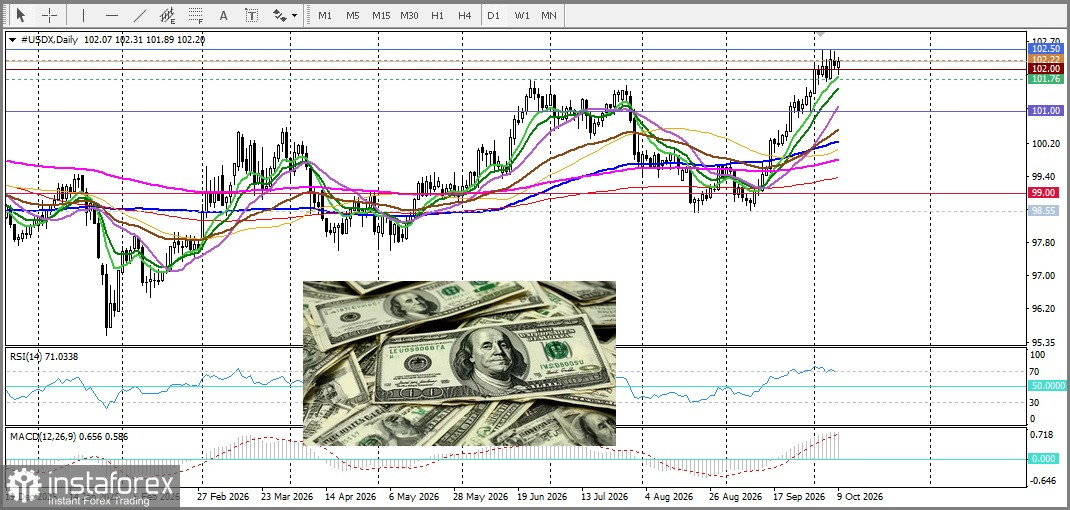Switch to M1 timeframe
The width and height of the screenshot is (1070, 510).
click(x=325, y=14)
